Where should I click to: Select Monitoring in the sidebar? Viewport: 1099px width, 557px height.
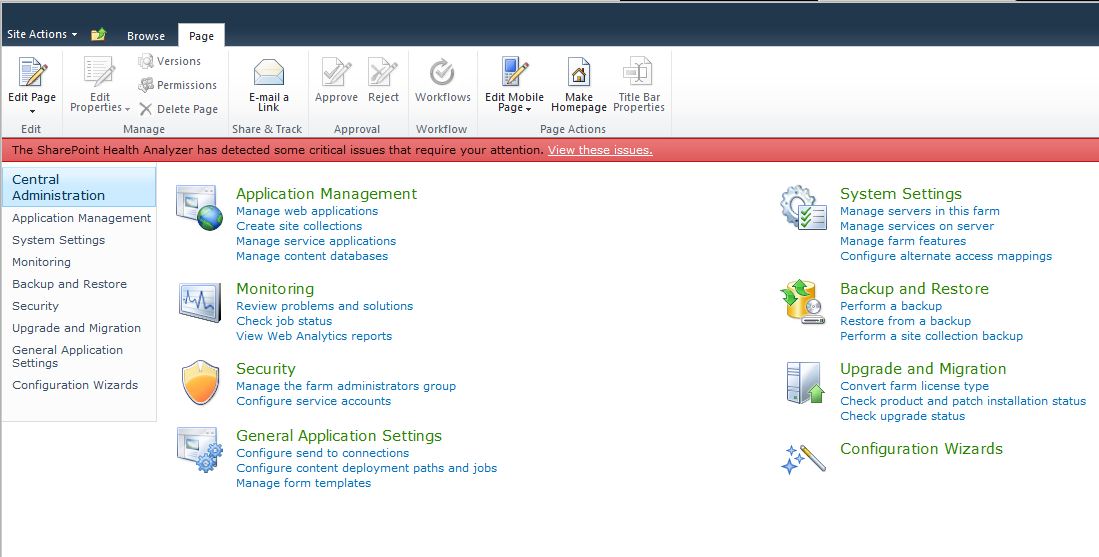(x=41, y=262)
